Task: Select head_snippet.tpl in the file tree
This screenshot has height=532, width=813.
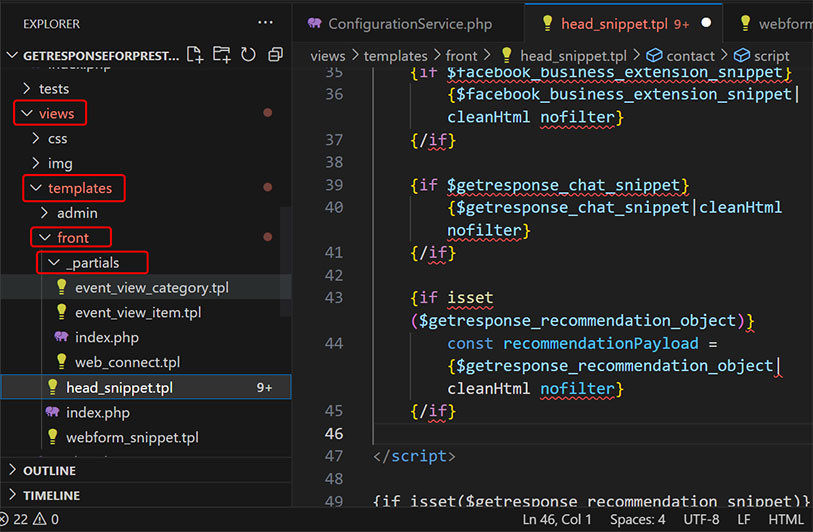Action: [x=146, y=387]
